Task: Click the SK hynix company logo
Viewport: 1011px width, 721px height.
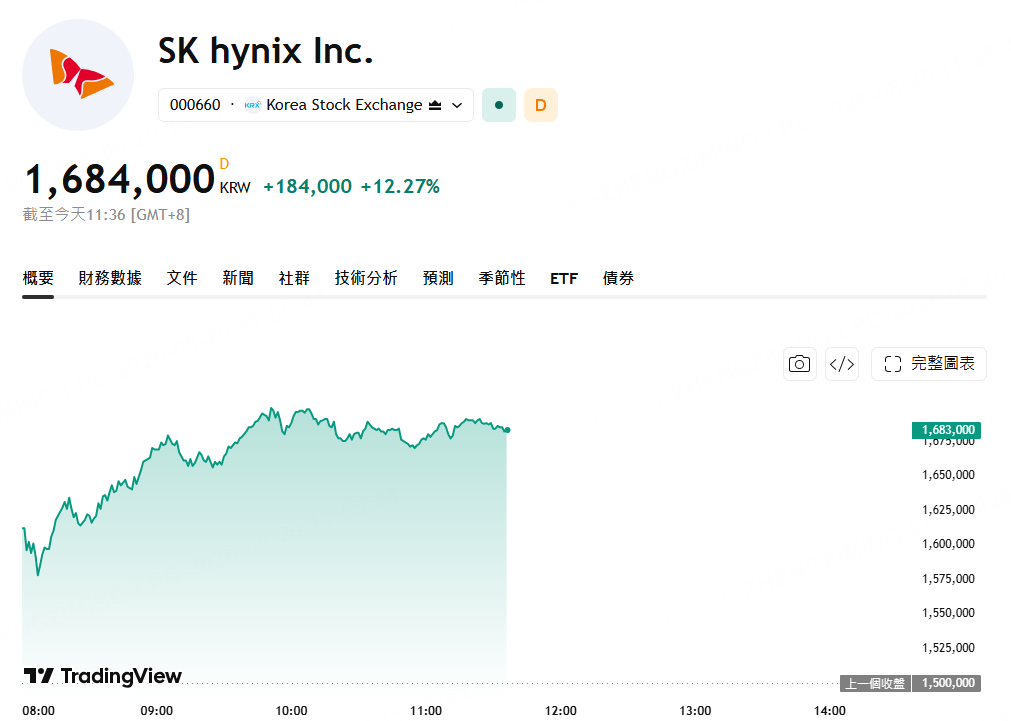Action: click(x=78, y=75)
